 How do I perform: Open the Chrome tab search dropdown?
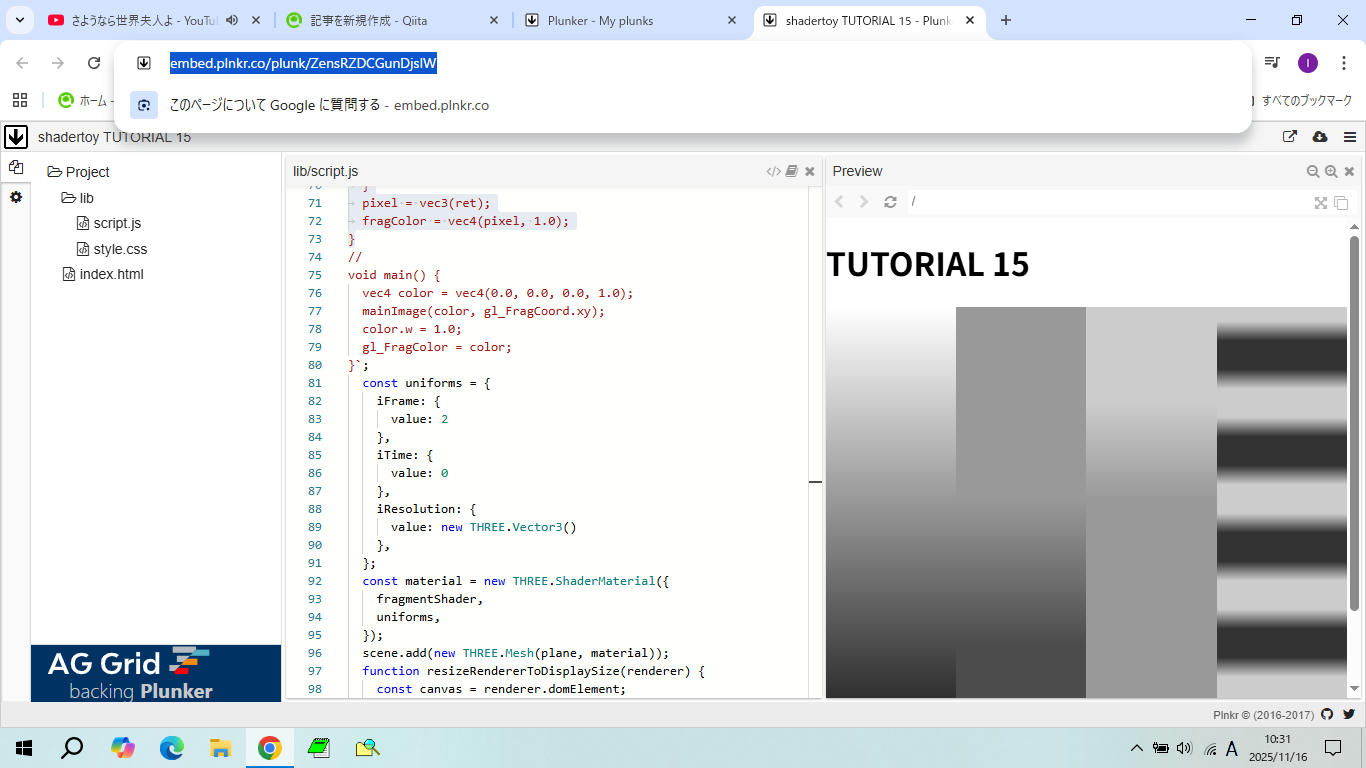point(19,20)
